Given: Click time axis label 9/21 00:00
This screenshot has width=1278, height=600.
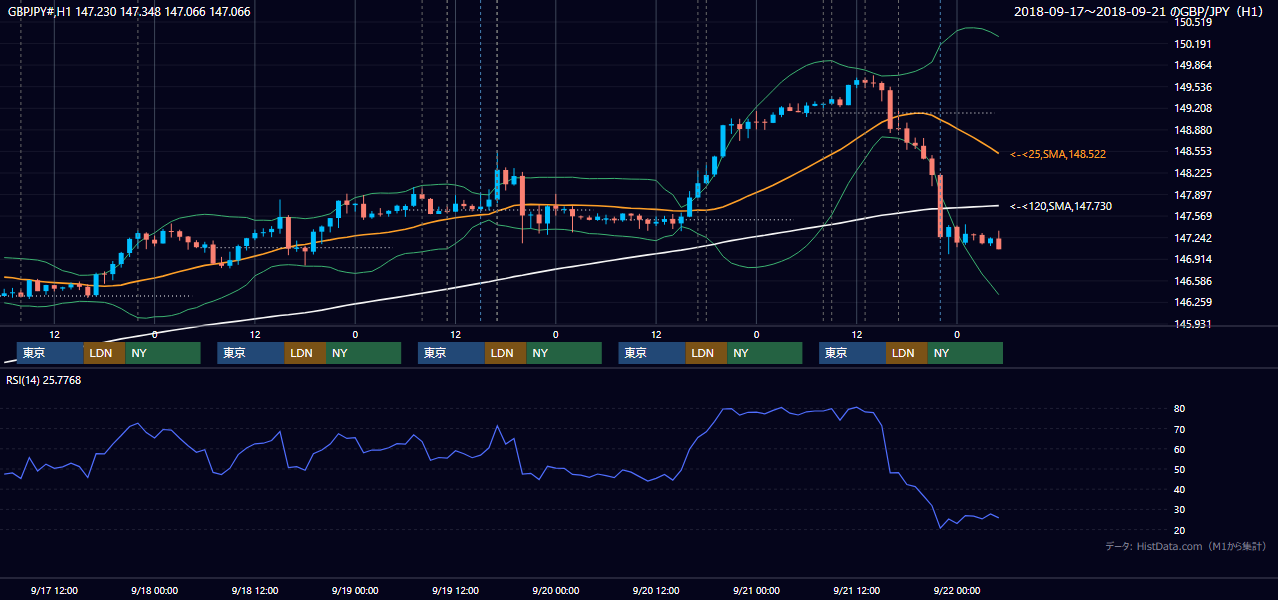Looking at the screenshot, I should [755, 591].
